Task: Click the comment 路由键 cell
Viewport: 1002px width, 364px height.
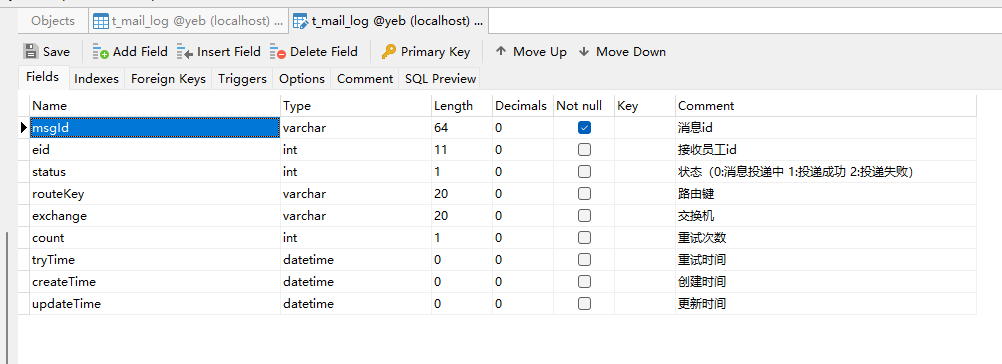Action: 826,193
